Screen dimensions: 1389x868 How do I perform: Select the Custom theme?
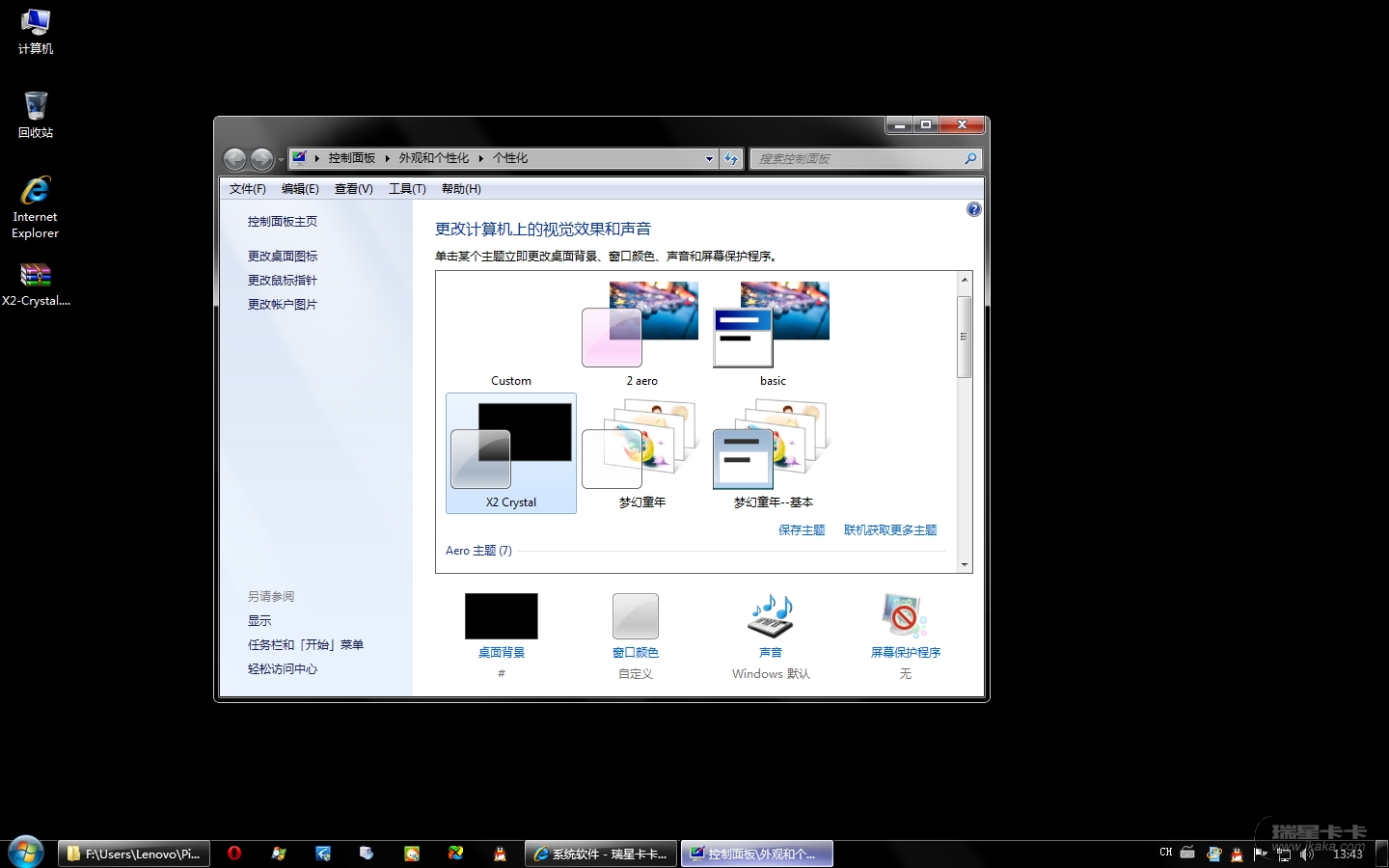(511, 333)
